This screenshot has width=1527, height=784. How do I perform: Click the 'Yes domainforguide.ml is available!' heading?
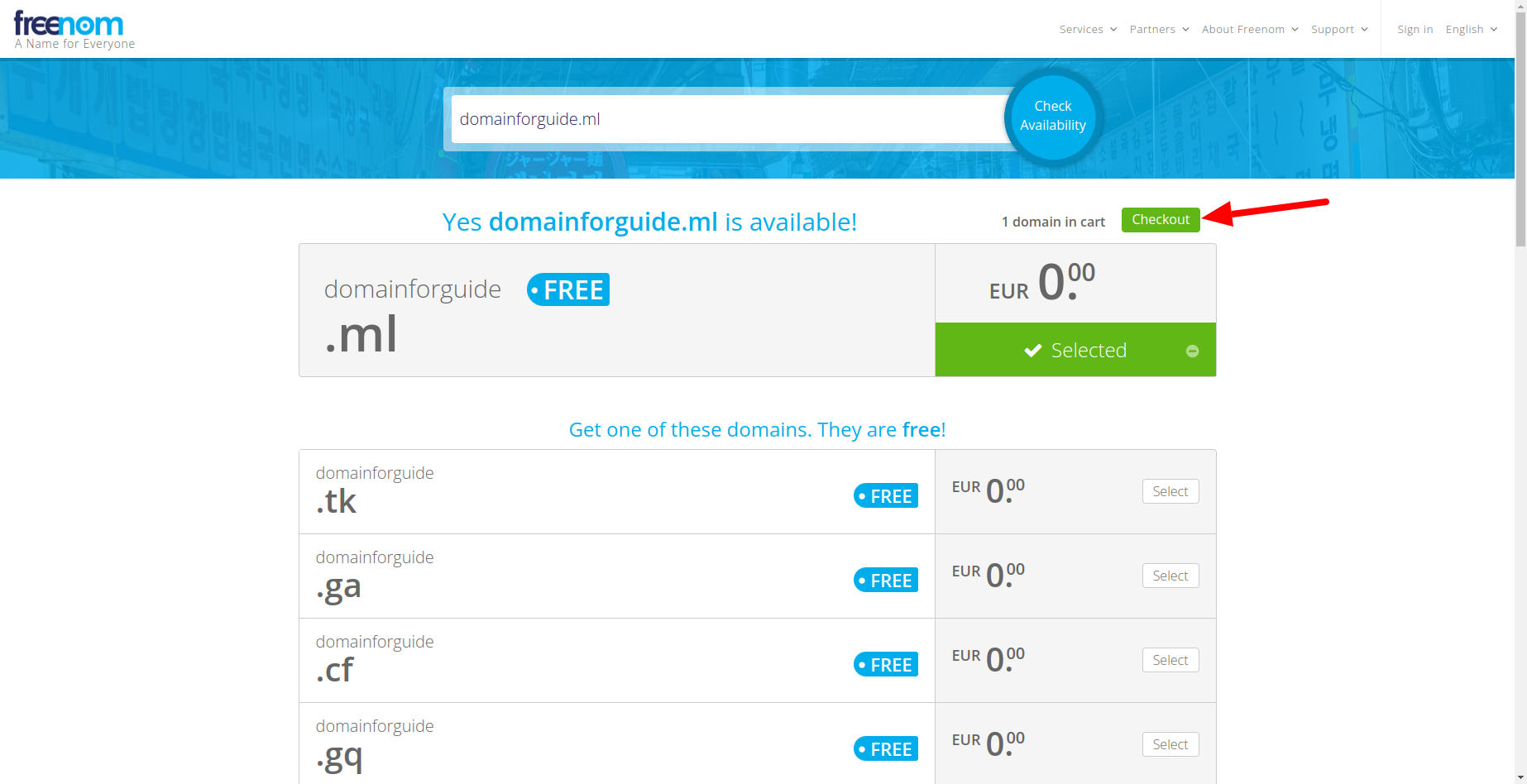[649, 222]
